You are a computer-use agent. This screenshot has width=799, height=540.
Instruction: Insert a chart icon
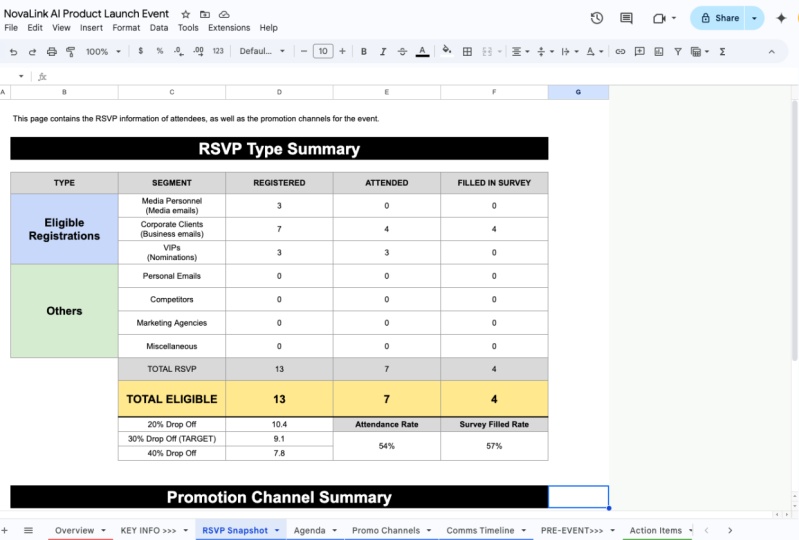tap(658, 51)
